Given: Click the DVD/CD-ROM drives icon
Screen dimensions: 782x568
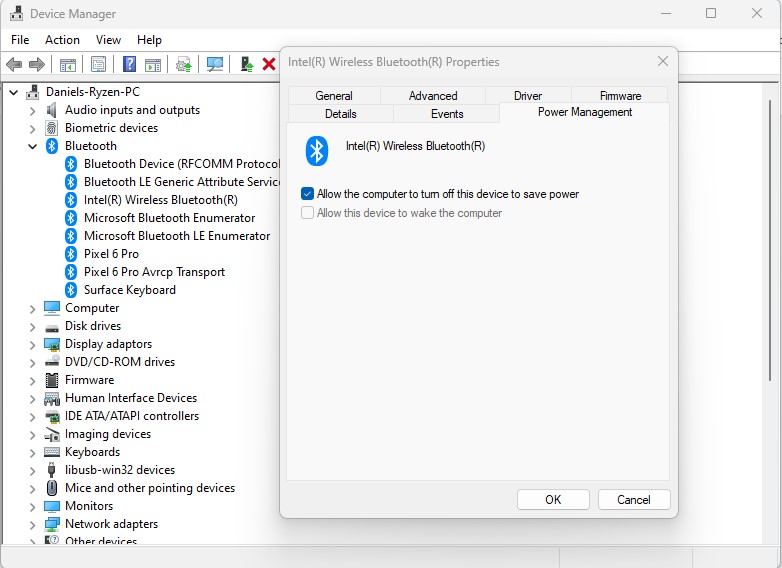Looking at the screenshot, I should click(52, 362).
